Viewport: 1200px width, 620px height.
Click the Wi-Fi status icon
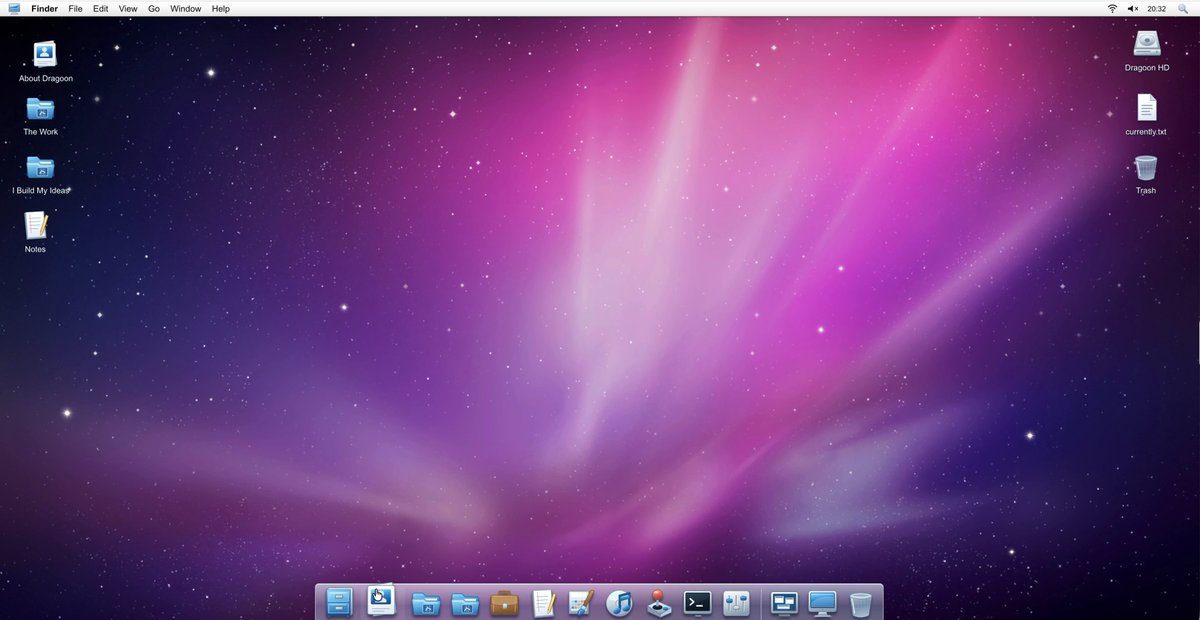click(1112, 9)
